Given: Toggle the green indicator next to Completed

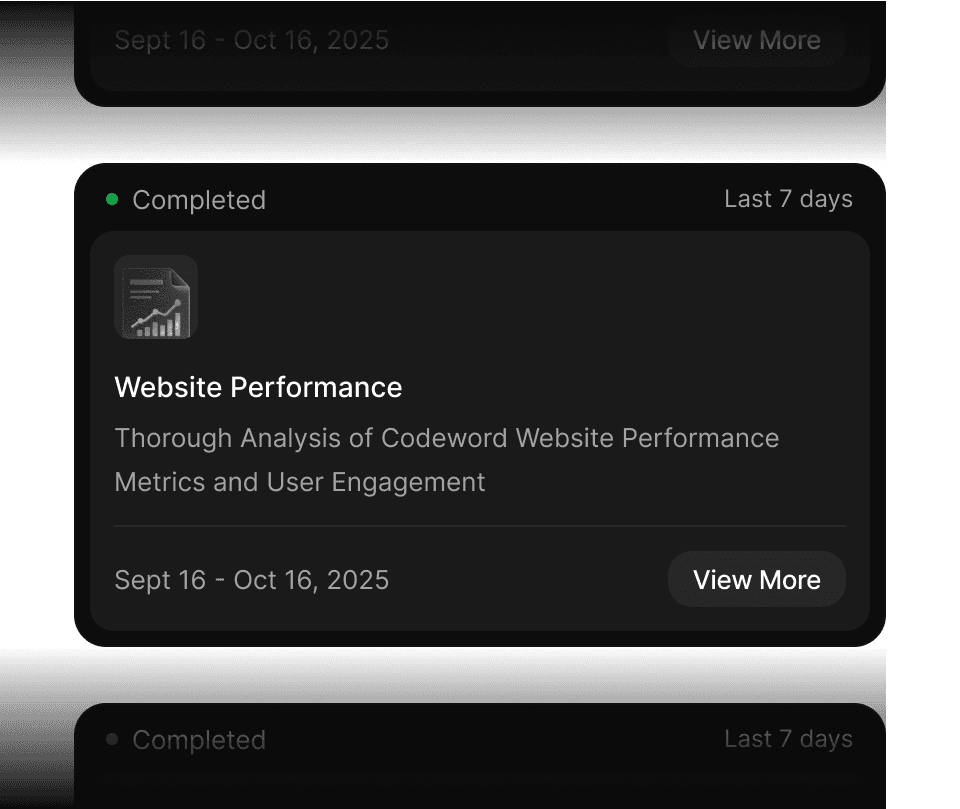Looking at the screenshot, I should 110,200.
